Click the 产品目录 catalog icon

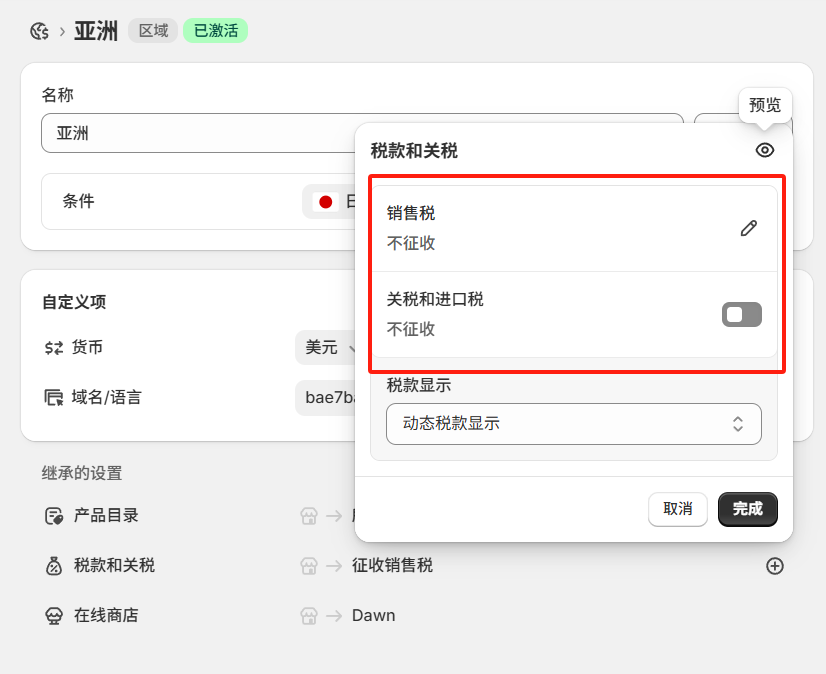pos(52,516)
